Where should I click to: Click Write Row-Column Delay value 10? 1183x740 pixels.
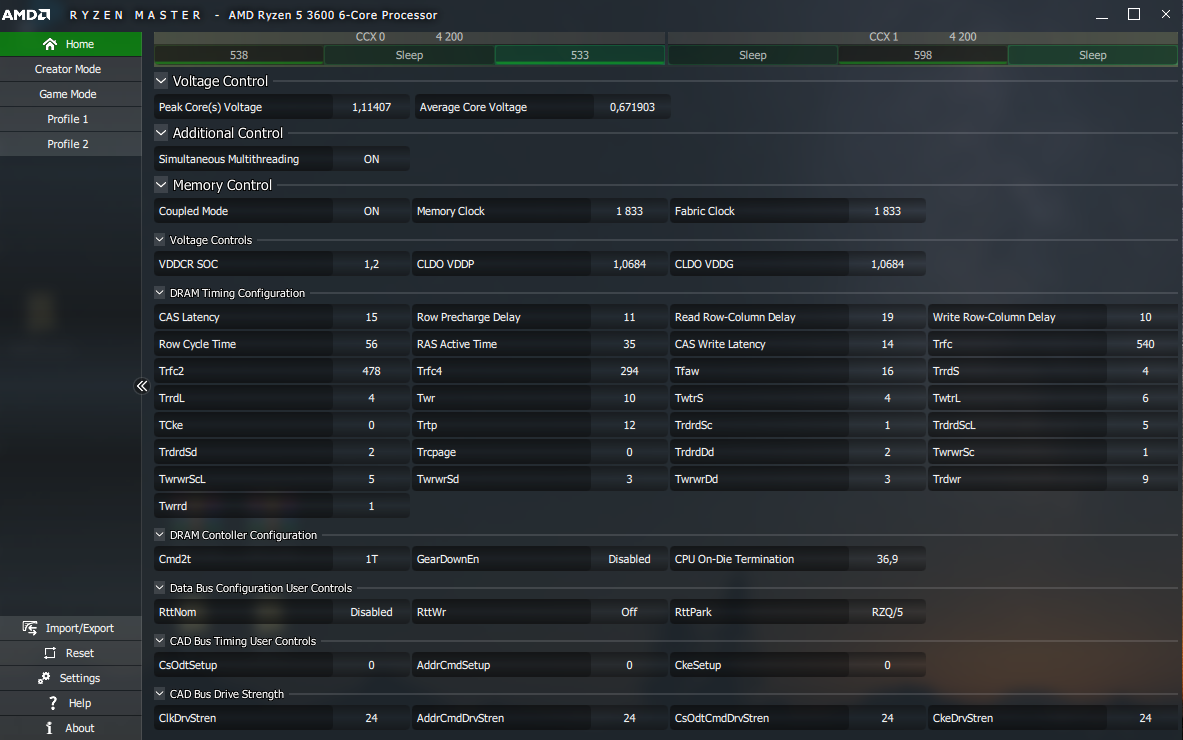click(x=1145, y=317)
